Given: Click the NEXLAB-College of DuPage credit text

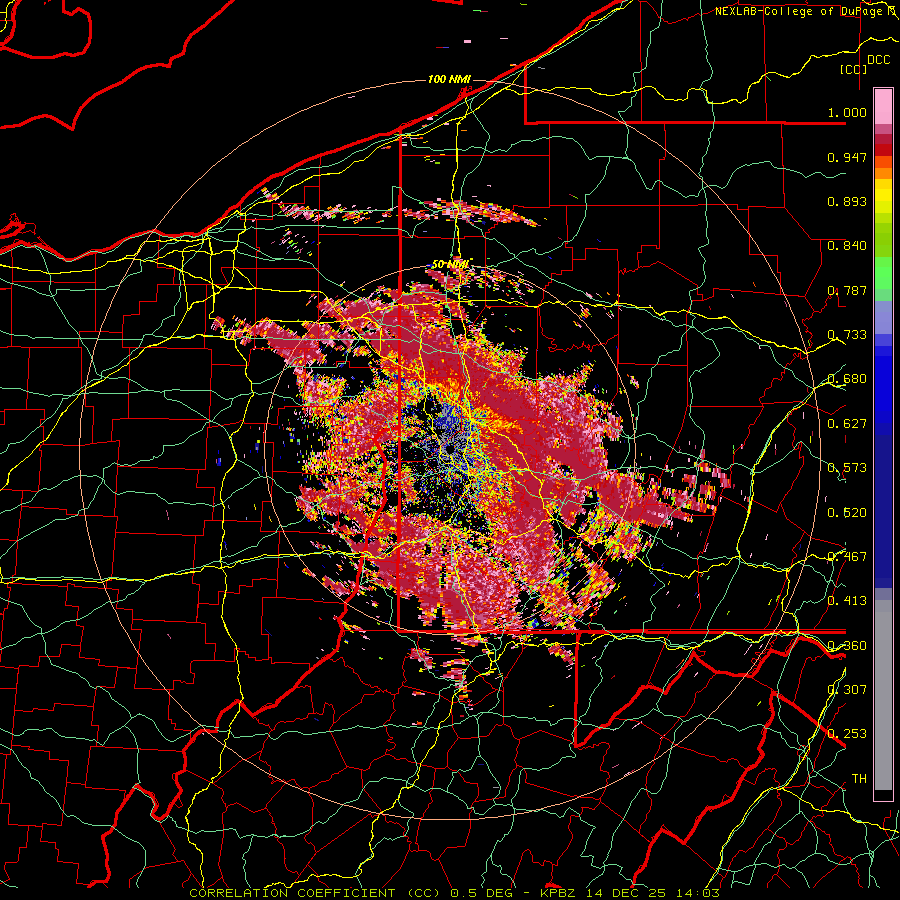Looking at the screenshot, I should click(801, 11).
